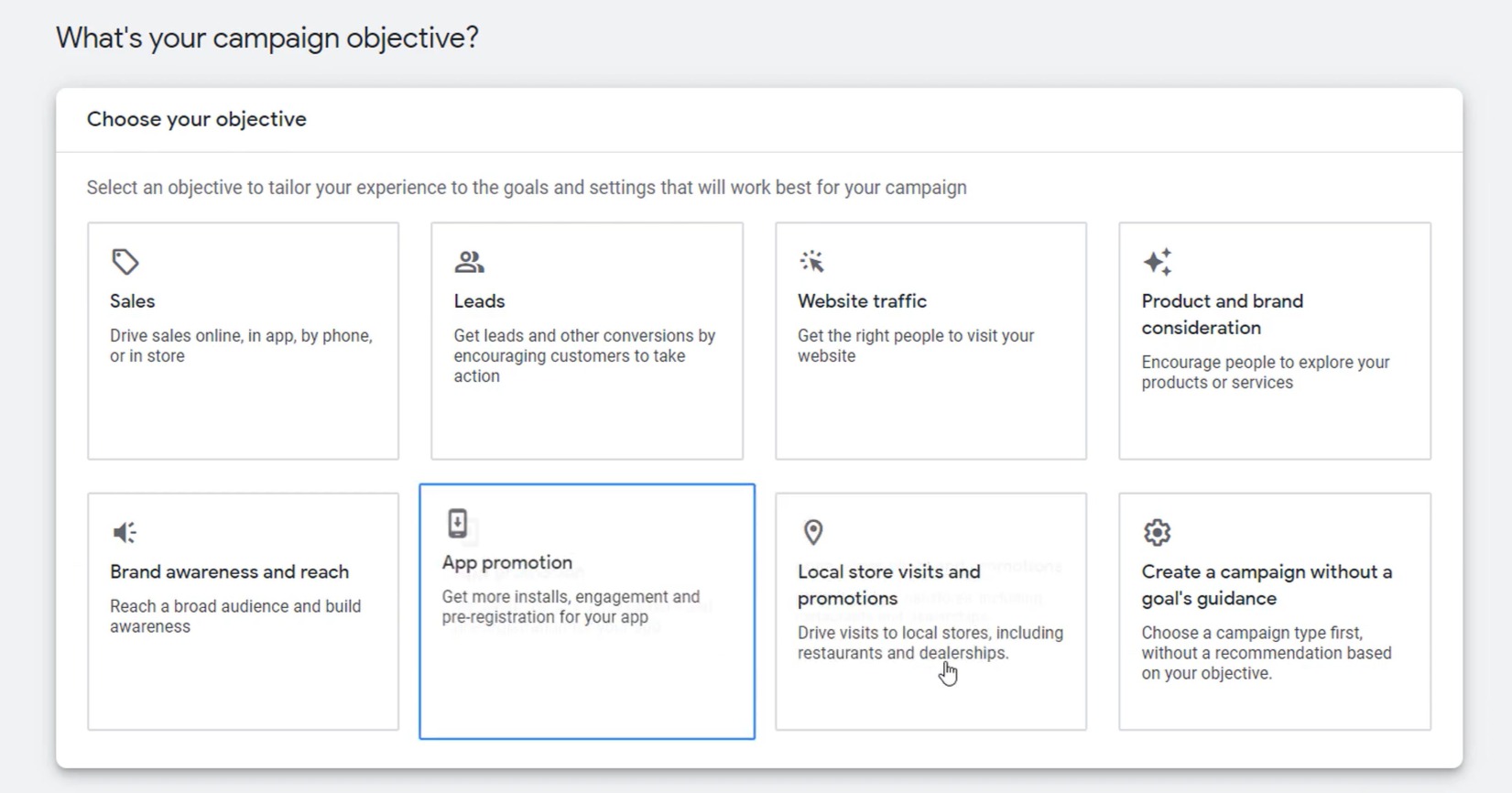Click the location pin icon for Local store visits
Screen dimensions: 1512x793
pos(813,532)
